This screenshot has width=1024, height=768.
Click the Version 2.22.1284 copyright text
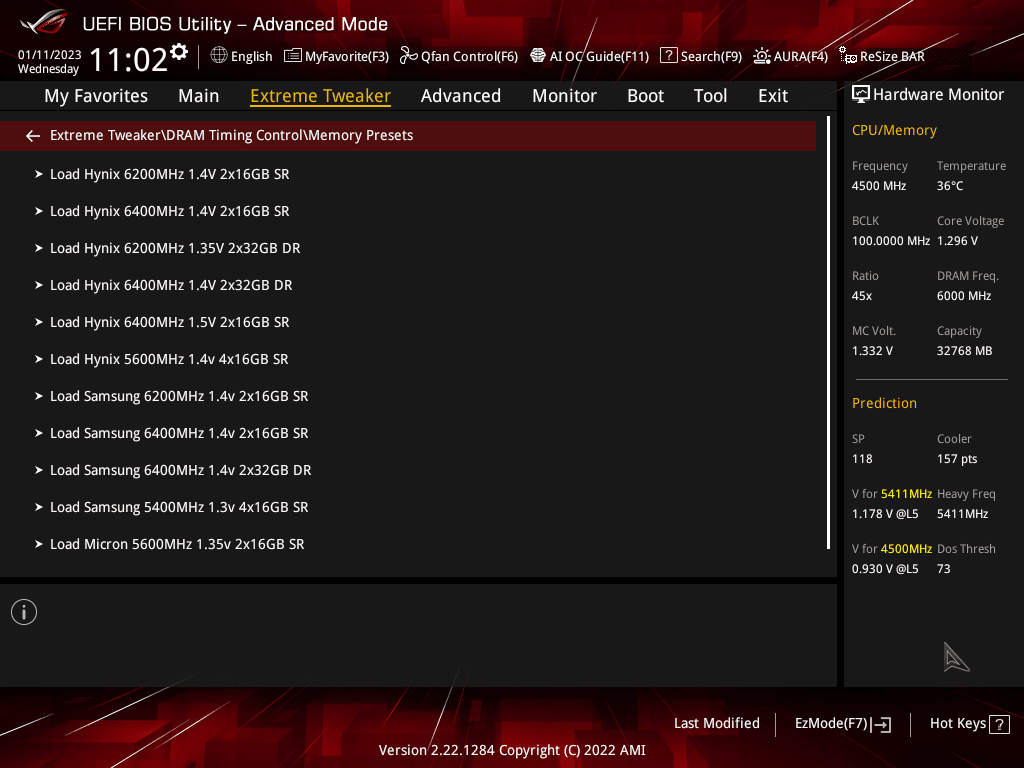pyautogui.click(x=512, y=750)
